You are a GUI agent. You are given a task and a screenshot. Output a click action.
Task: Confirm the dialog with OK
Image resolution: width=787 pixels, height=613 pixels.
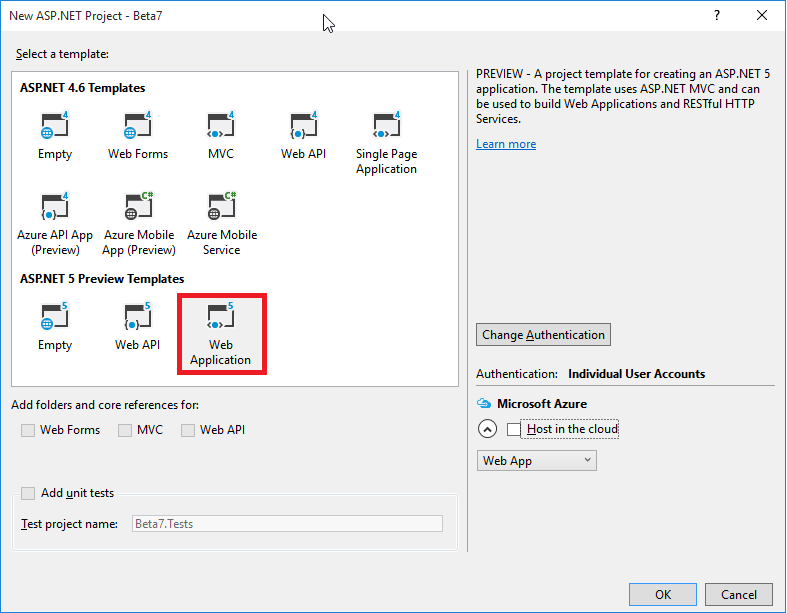(663, 594)
